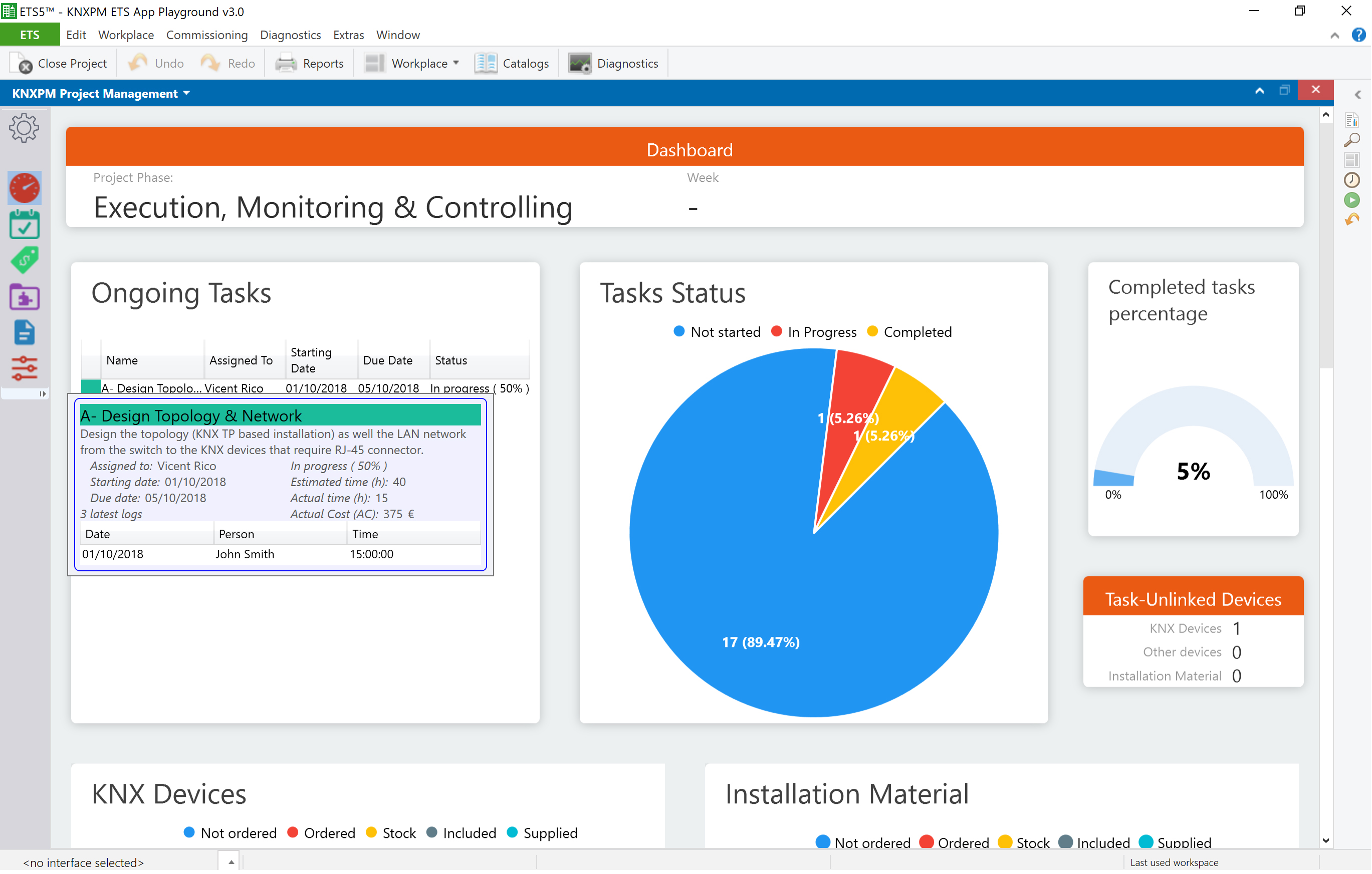
Task: Open the green ETS tab
Action: 30,35
